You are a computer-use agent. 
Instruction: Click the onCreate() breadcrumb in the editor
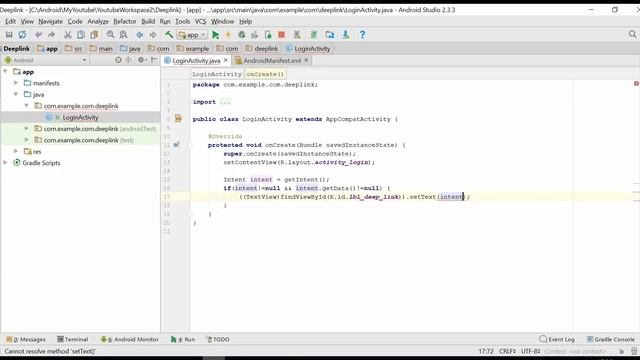tap(265, 74)
